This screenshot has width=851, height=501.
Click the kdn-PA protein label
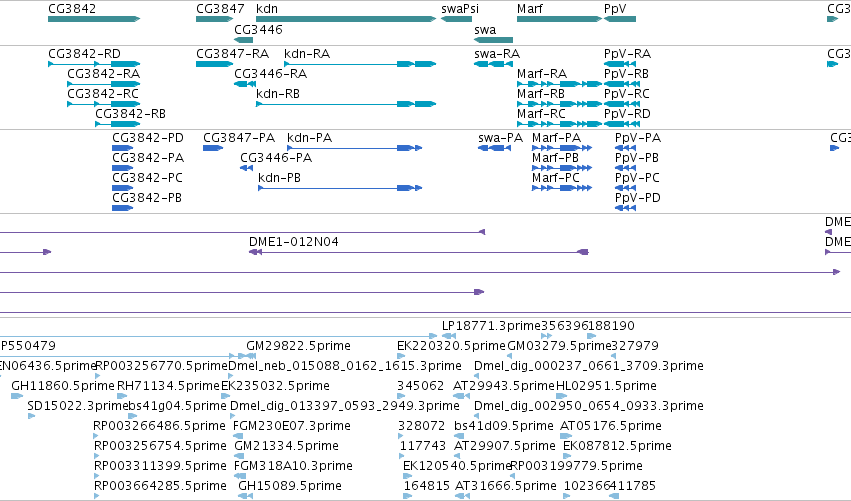[x=310, y=138]
